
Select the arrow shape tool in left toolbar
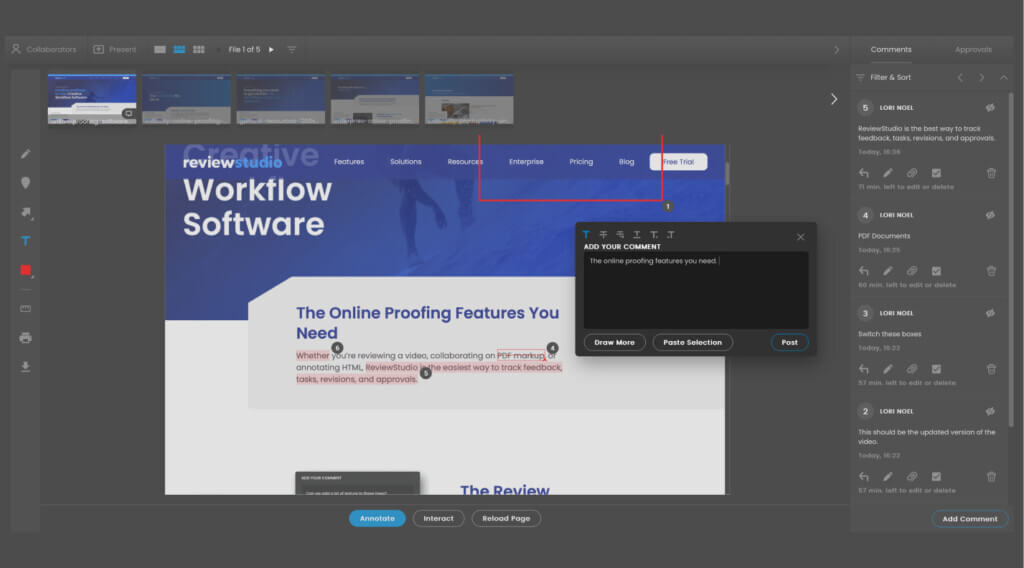click(26, 212)
